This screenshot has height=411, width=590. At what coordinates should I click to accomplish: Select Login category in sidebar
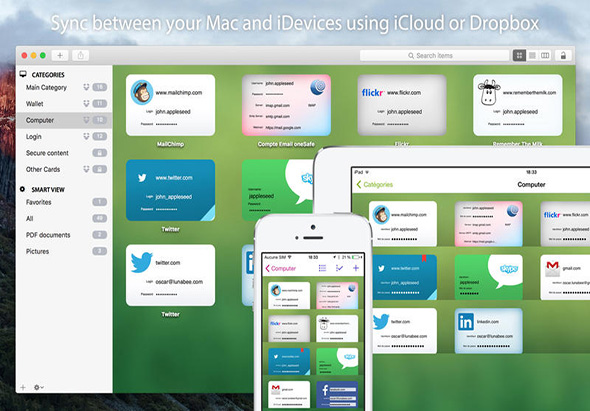coord(64,136)
